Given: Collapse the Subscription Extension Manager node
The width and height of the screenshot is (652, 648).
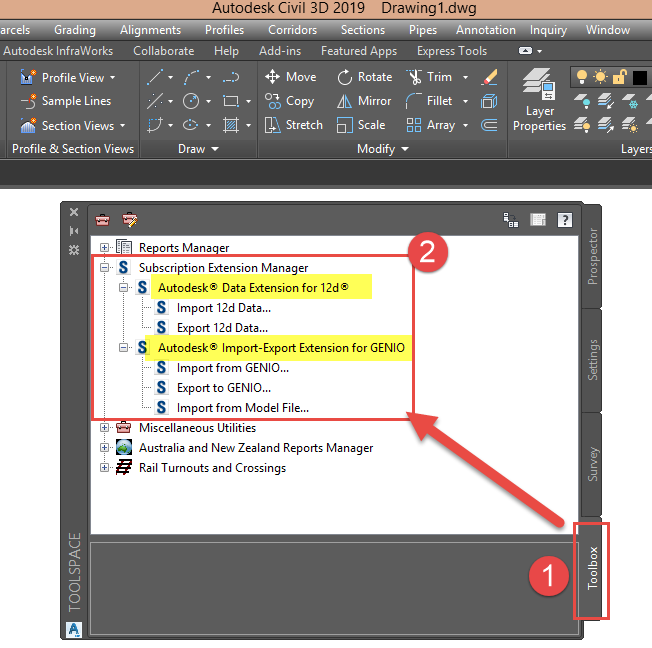Looking at the screenshot, I should coord(104,268).
